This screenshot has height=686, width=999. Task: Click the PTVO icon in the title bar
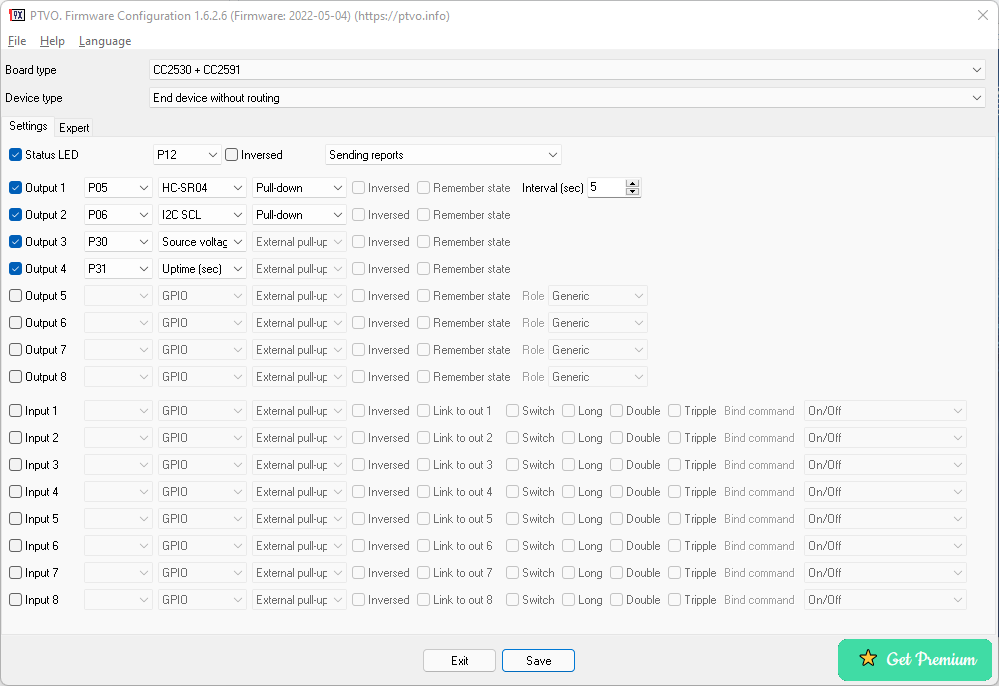point(17,15)
